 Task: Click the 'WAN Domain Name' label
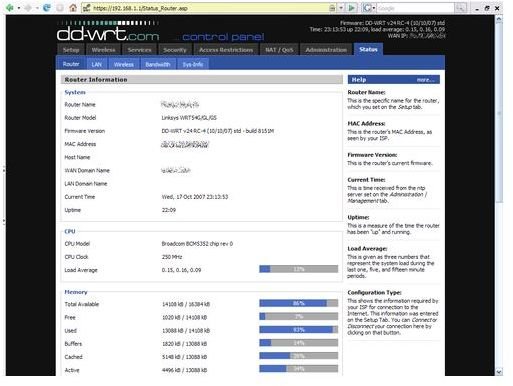point(87,170)
